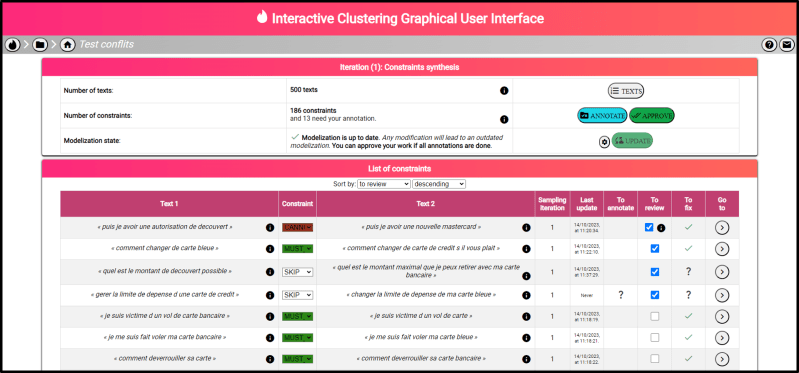Show info for text 'puis je avoir une nouvelle mastercard'
The image size is (799, 373).
[x=526, y=228]
